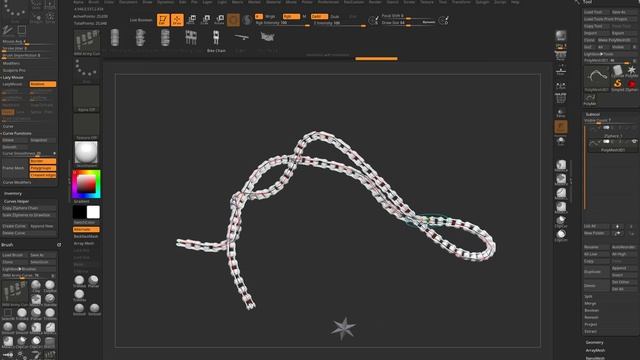Collapse the Curve Functions section
Screen dimensions: 640x360
[x=17, y=133]
